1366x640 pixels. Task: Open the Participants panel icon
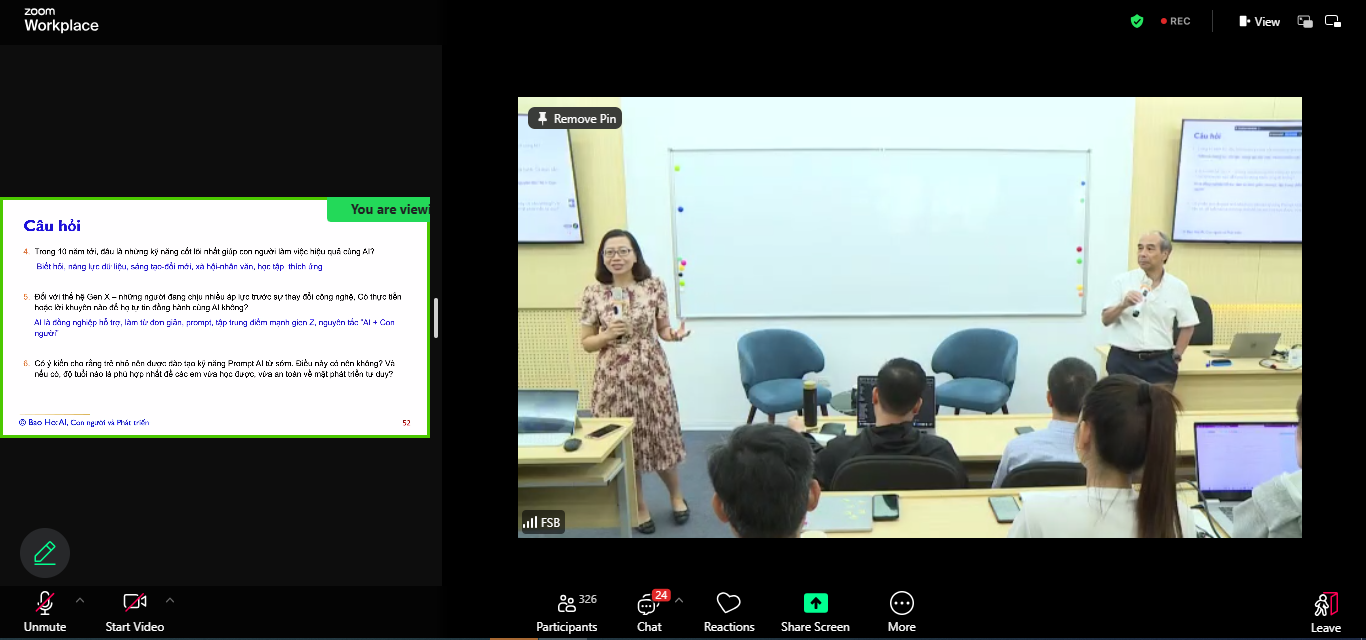(566, 604)
